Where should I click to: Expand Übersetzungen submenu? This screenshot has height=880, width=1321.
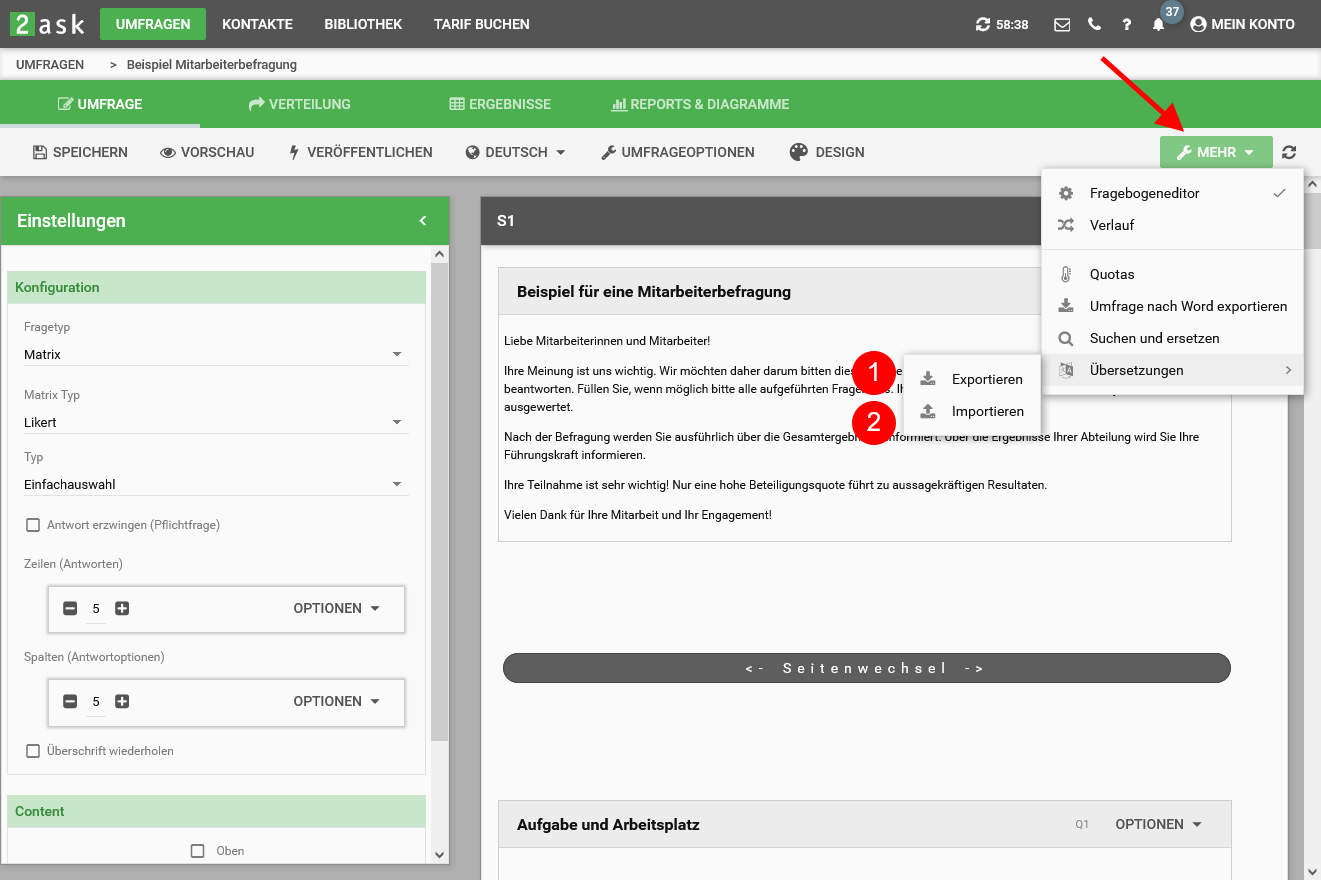coord(1172,370)
